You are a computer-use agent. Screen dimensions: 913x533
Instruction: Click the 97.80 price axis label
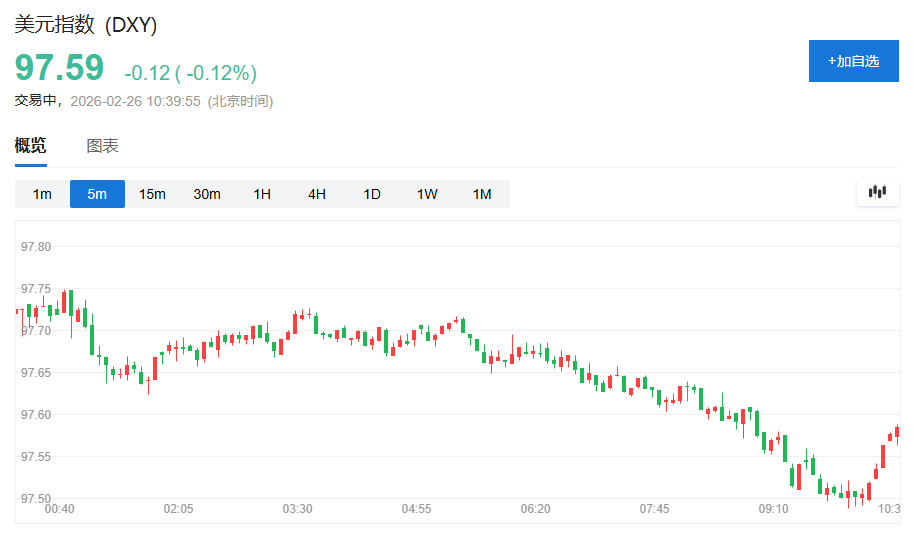(x=36, y=246)
